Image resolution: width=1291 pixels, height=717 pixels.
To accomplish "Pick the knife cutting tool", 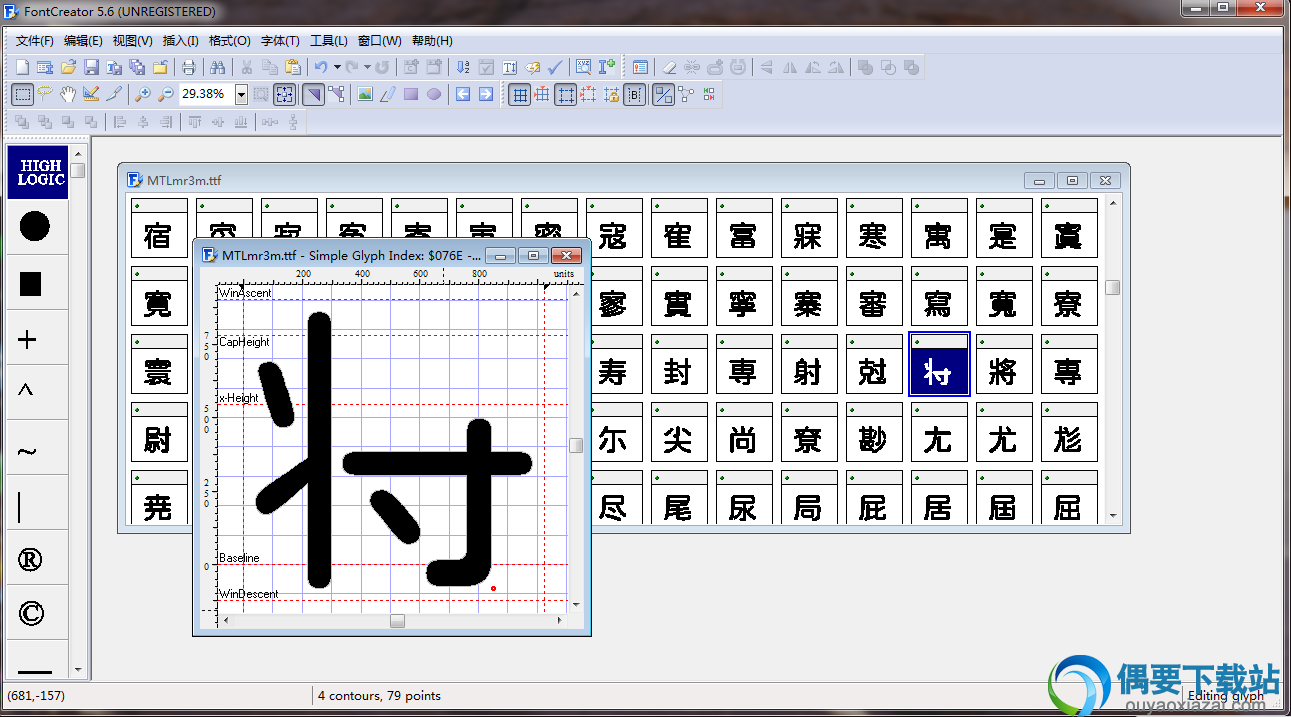I will pos(114,94).
